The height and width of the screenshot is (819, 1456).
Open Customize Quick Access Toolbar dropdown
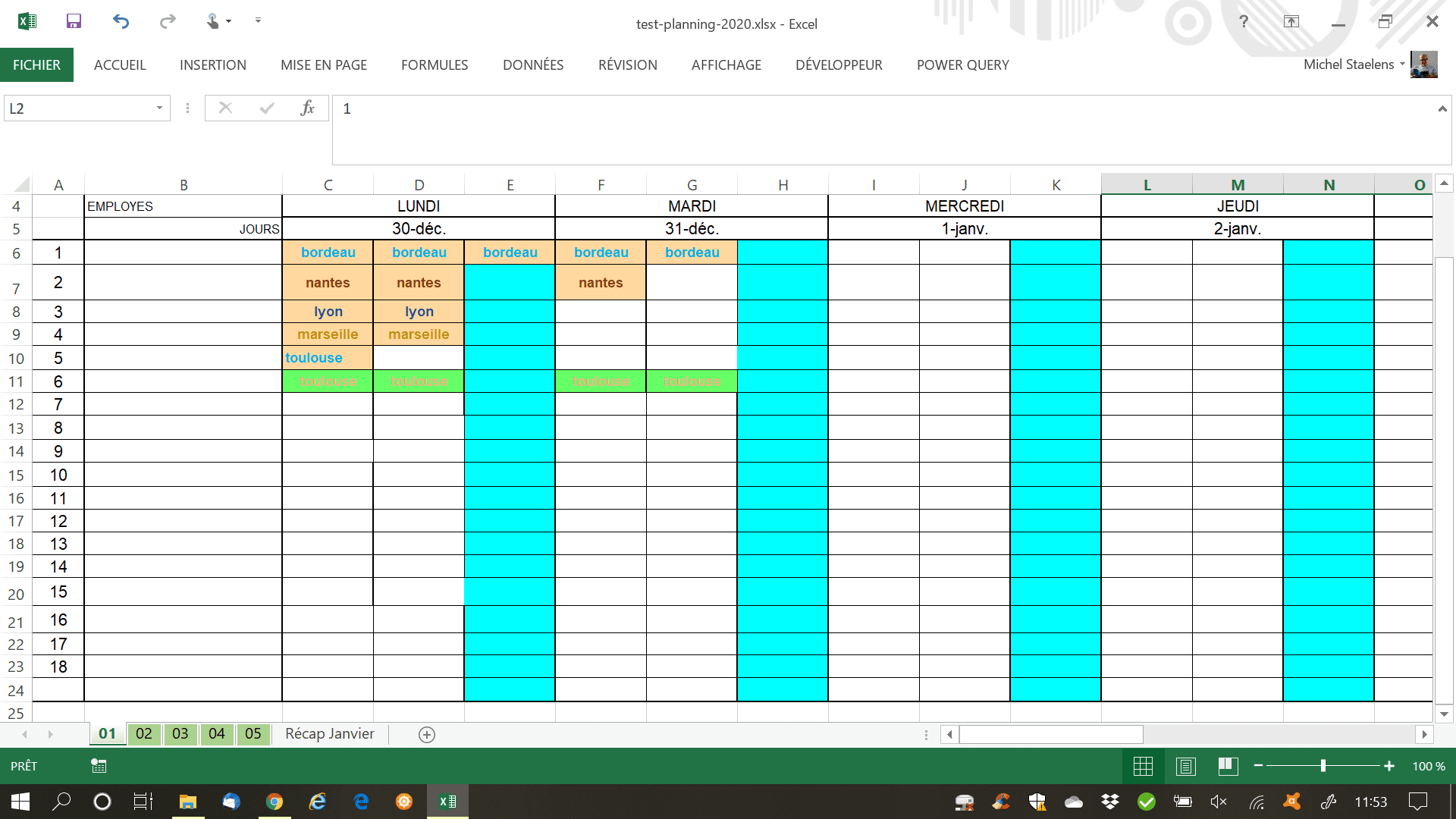(x=258, y=21)
